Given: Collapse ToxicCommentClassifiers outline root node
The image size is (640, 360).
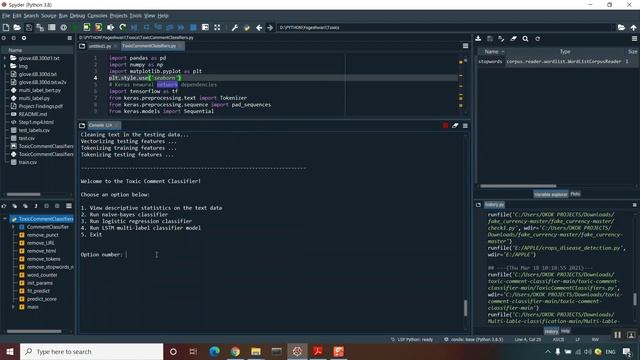Looking at the screenshot, I should [4, 219].
